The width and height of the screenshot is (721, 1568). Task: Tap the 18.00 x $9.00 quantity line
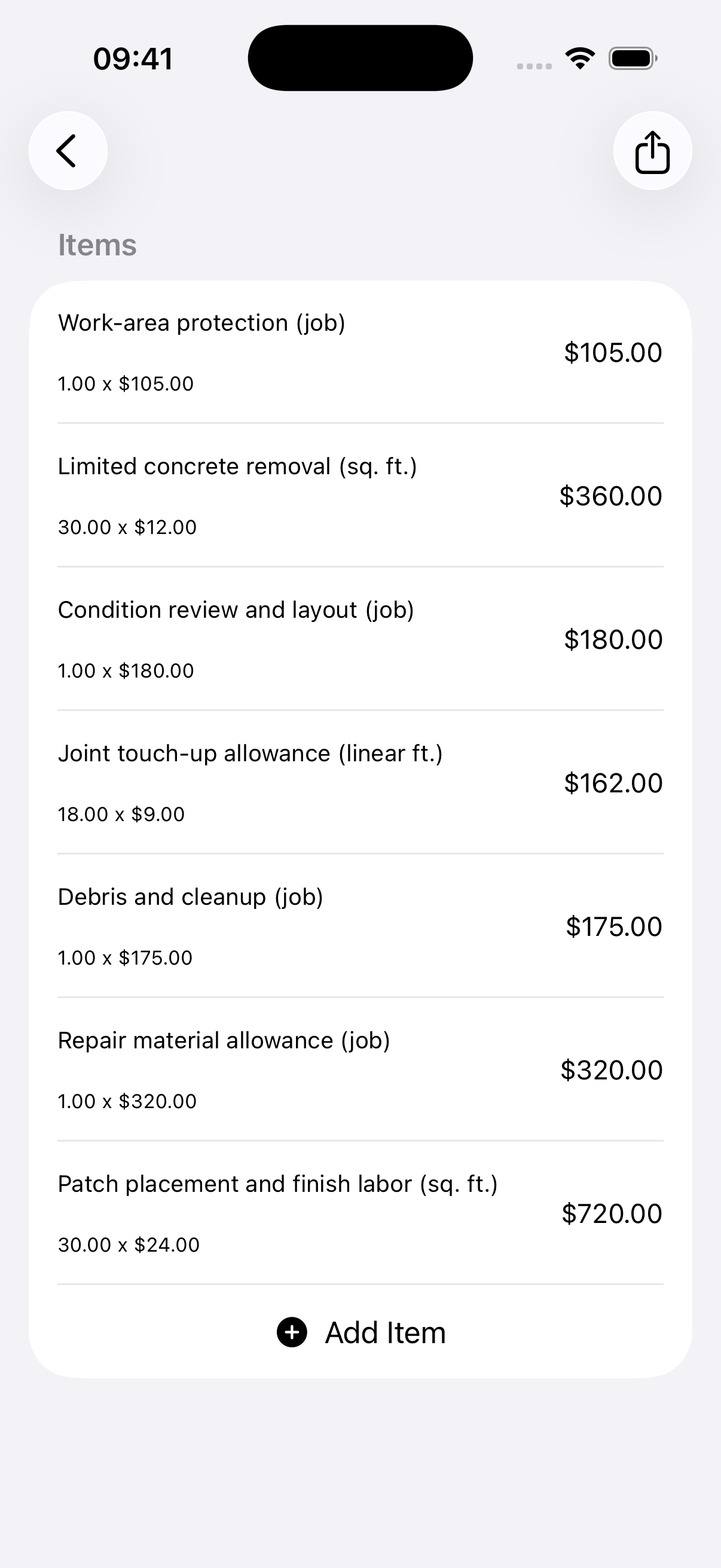pyautogui.click(x=121, y=814)
